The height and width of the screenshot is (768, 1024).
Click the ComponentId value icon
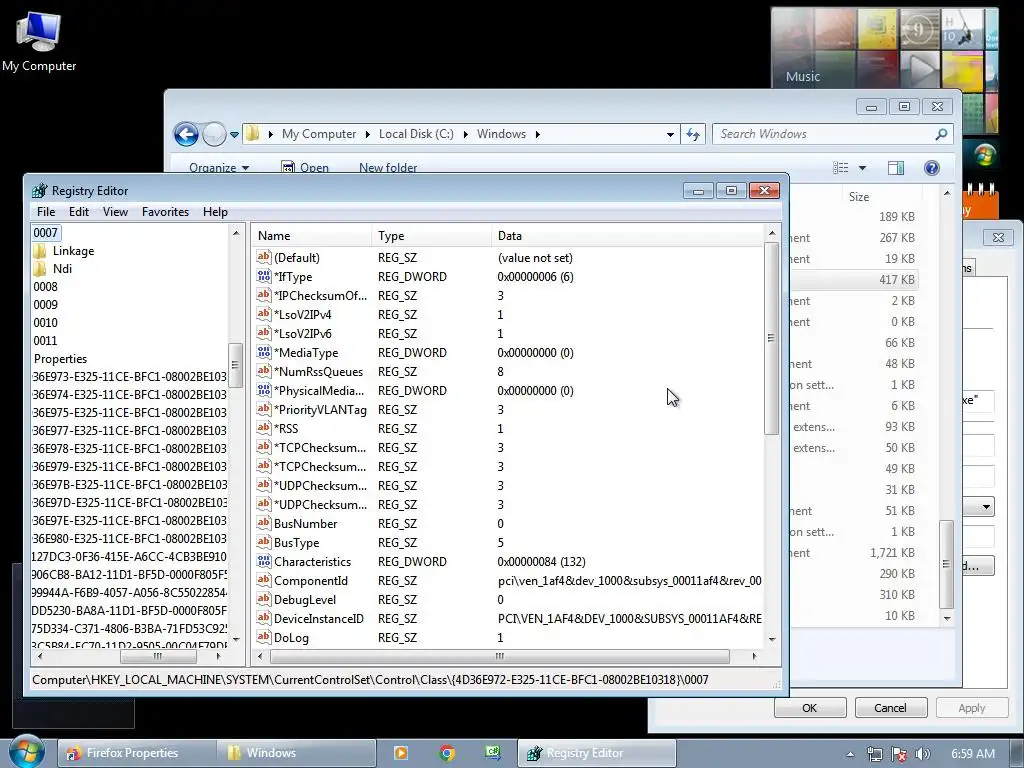[x=264, y=580]
